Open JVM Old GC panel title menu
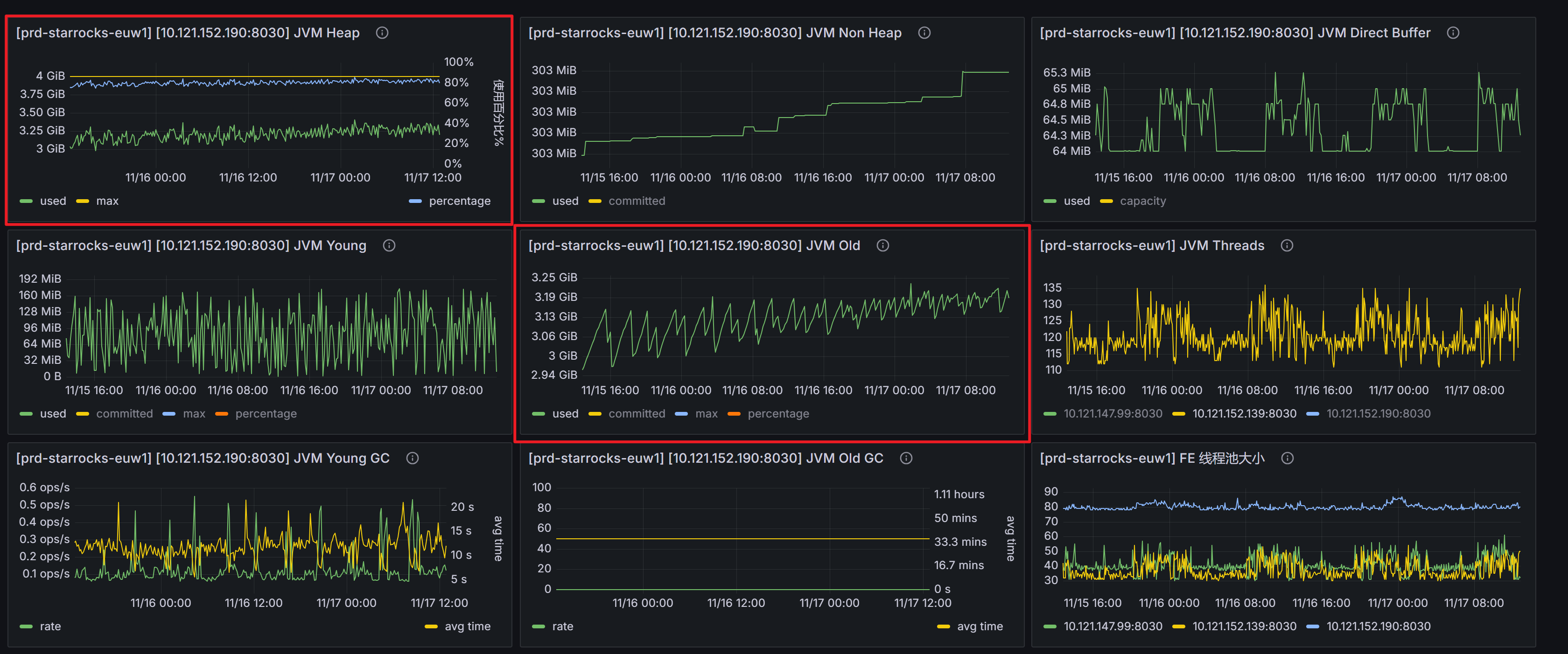Viewport: 1568px width, 654px height. pyautogui.click(x=706, y=458)
